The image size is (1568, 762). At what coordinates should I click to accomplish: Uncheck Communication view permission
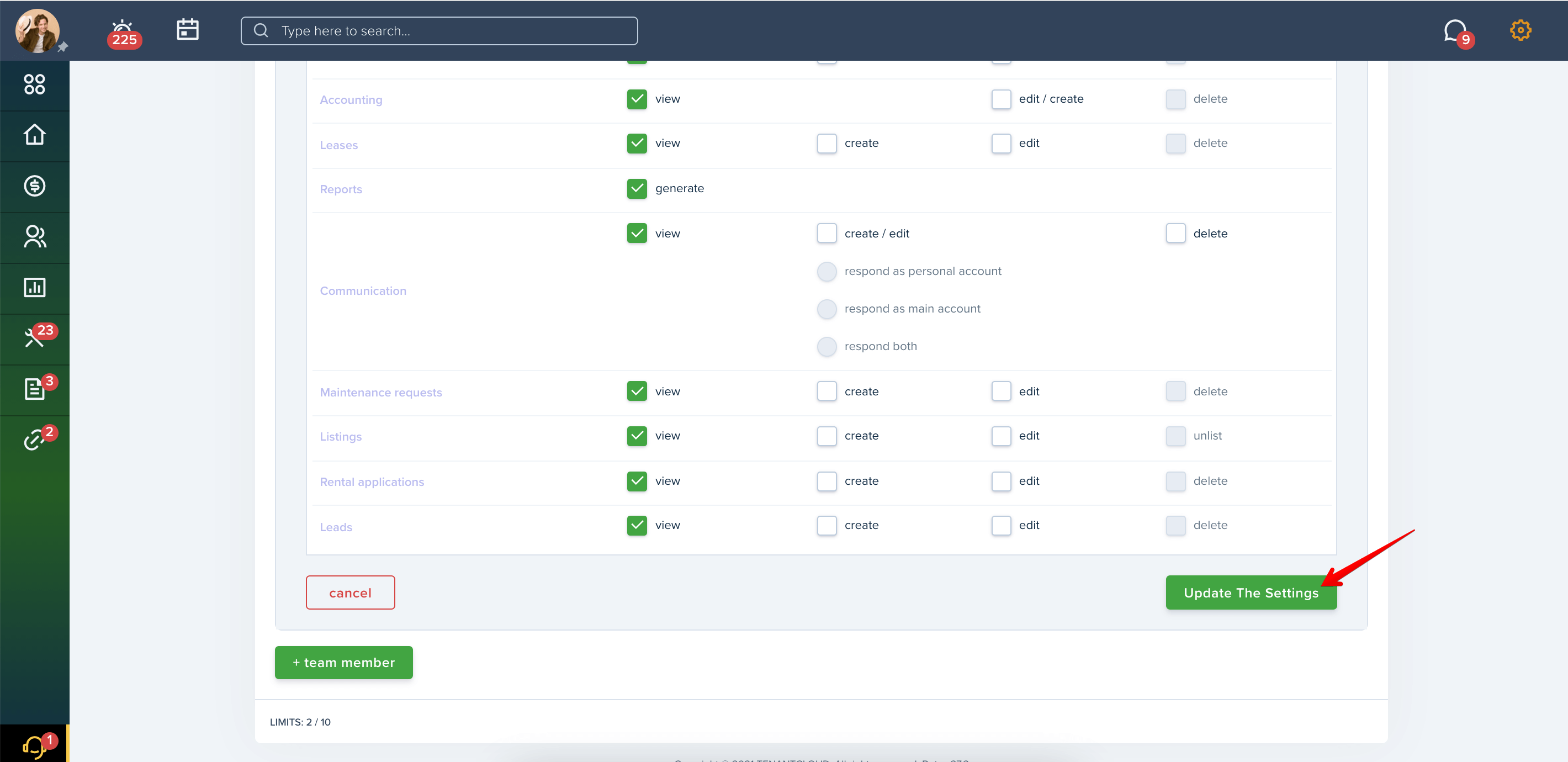(637, 233)
